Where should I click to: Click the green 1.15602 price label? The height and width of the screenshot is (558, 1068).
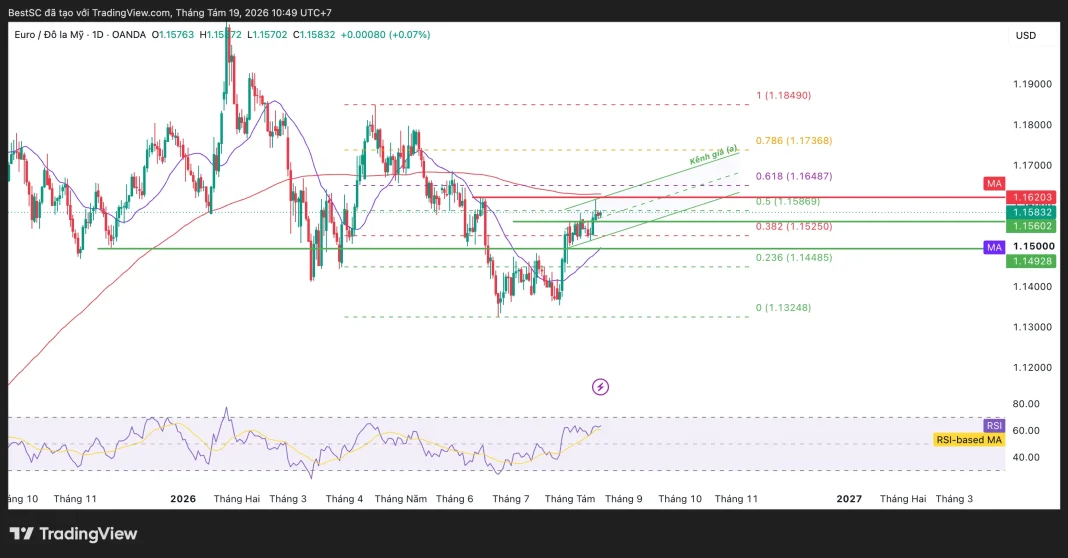1033,226
